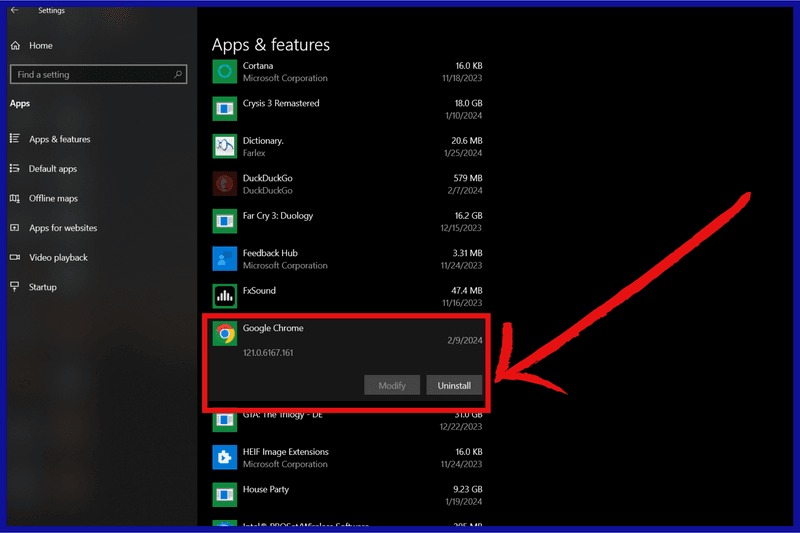
Task: Go back using the Settings back arrow
Action: (15, 11)
